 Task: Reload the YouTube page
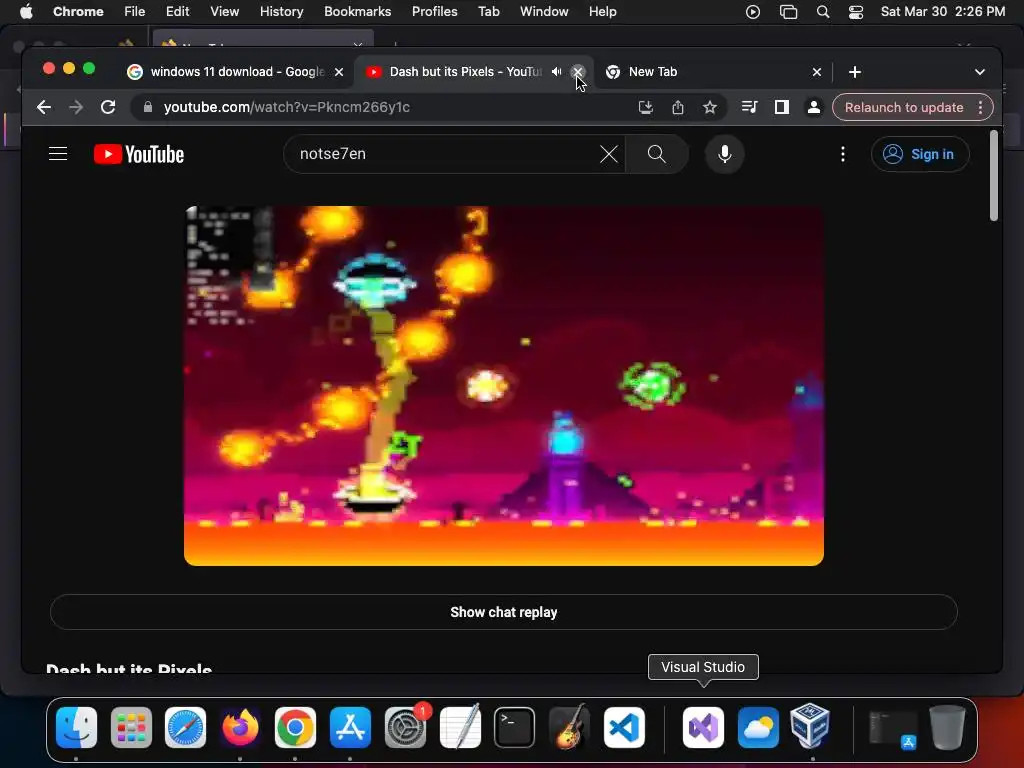click(x=108, y=107)
